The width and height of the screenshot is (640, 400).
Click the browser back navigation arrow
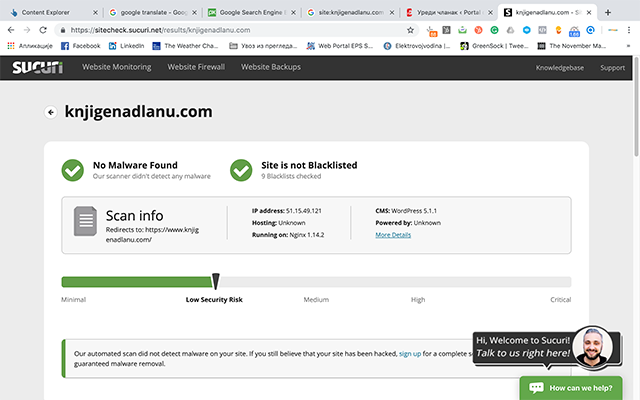pyautogui.click(x=10, y=30)
